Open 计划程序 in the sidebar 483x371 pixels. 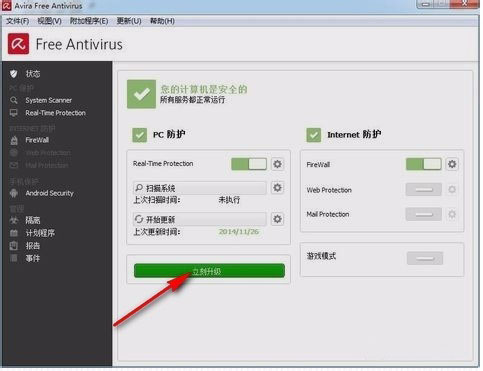click(x=40, y=233)
